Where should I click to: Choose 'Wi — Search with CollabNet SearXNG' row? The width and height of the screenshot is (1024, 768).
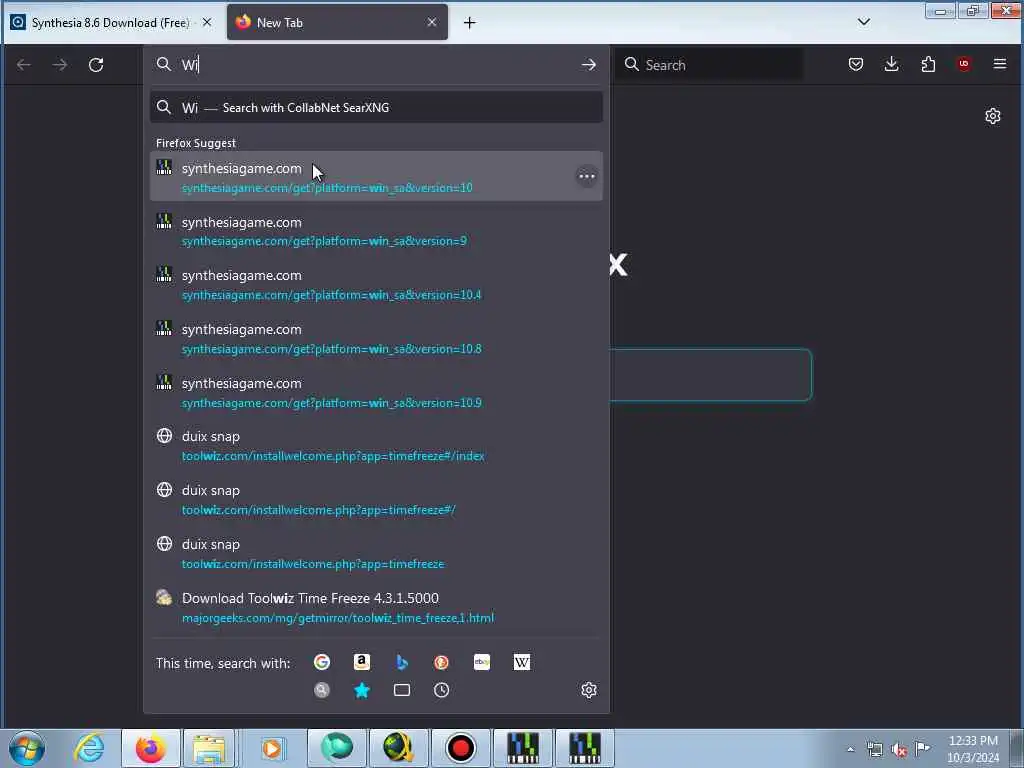[376, 108]
